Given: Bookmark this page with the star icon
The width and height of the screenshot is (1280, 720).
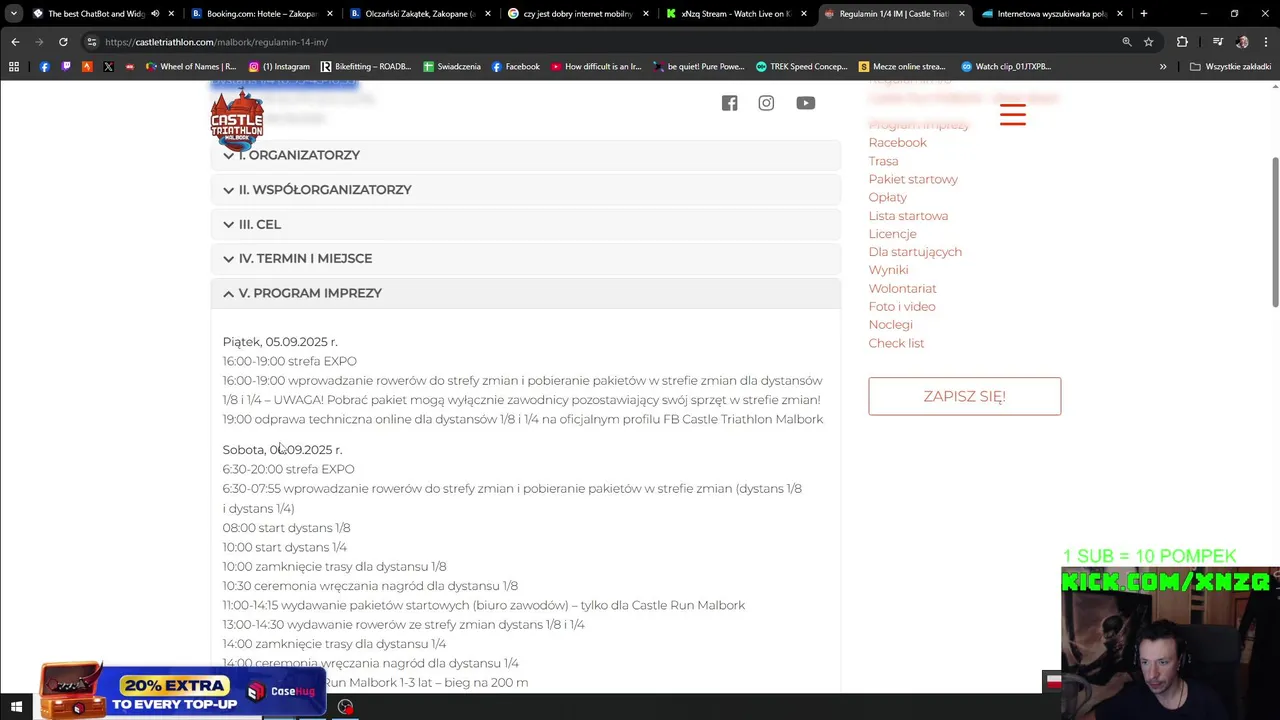Looking at the screenshot, I should click(1149, 42).
